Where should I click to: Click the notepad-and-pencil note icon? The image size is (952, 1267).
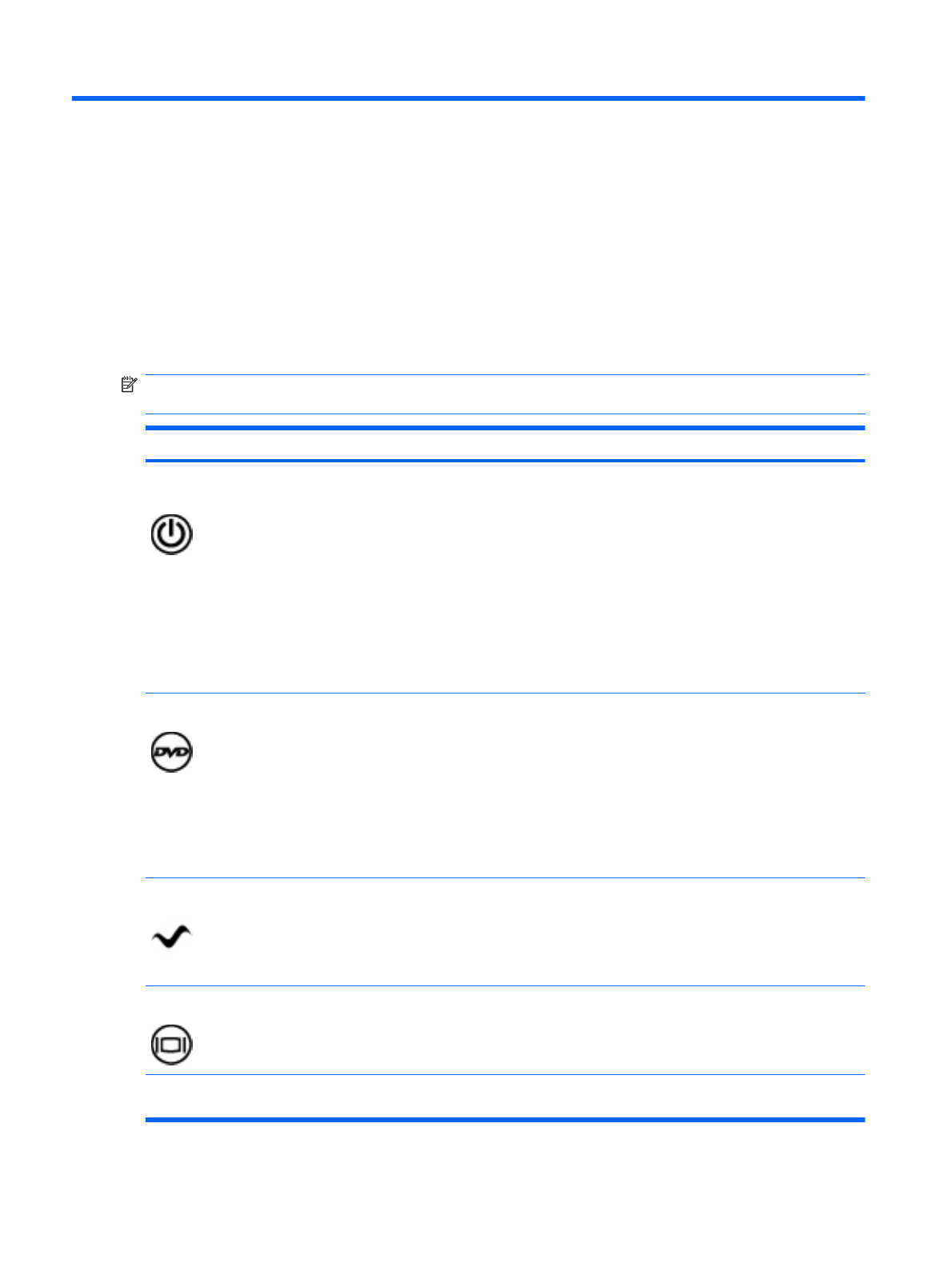pos(129,385)
